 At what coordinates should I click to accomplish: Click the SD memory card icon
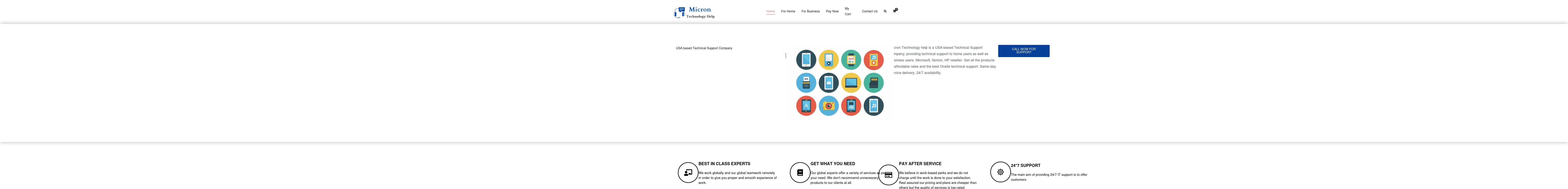(873, 83)
